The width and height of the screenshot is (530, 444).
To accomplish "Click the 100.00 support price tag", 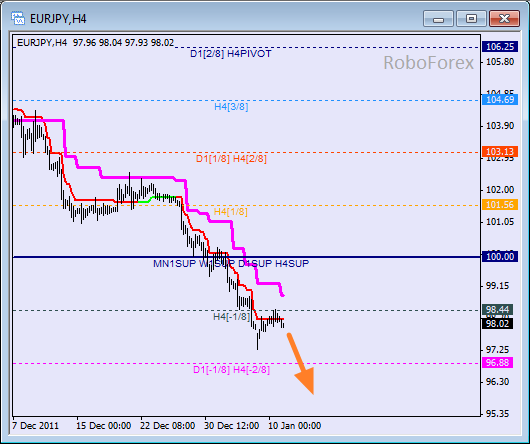I will [x=500, y=257].
